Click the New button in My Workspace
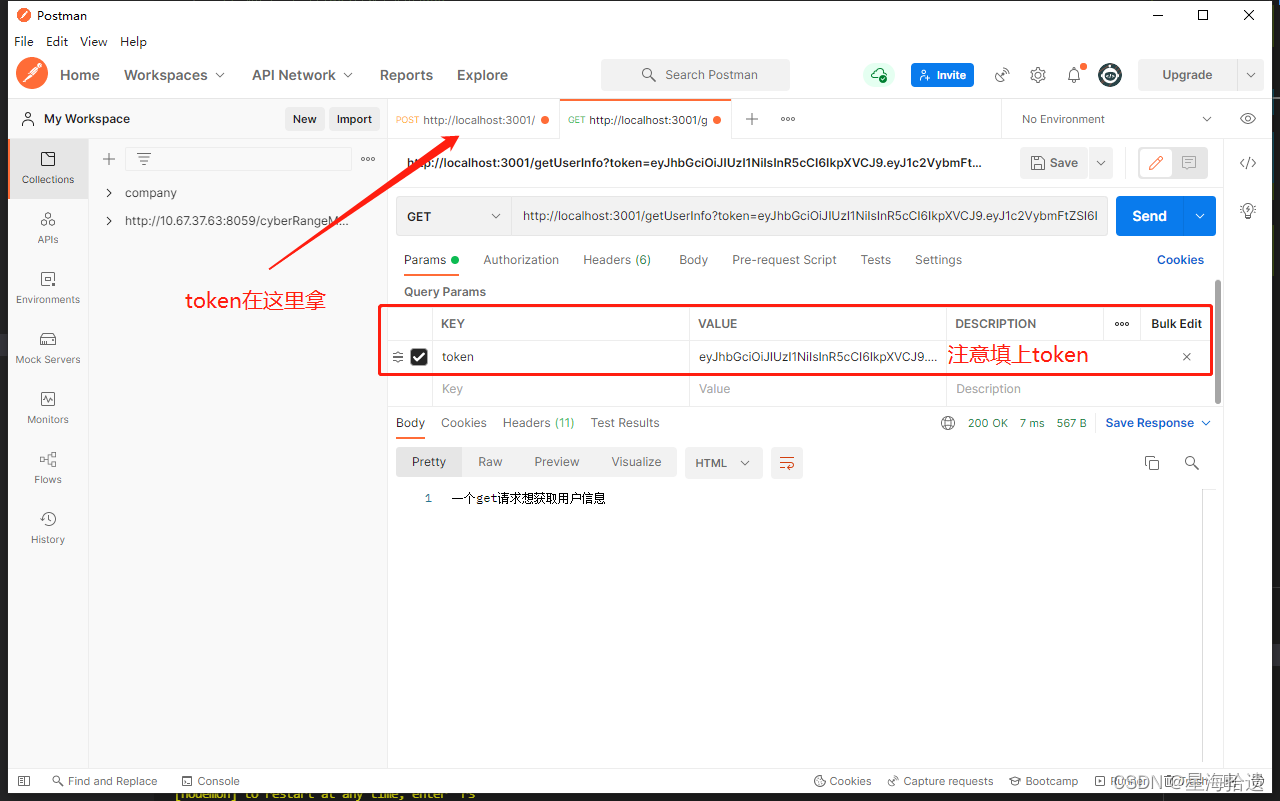The image size is (1280, 801). click(x=304, y=119)
